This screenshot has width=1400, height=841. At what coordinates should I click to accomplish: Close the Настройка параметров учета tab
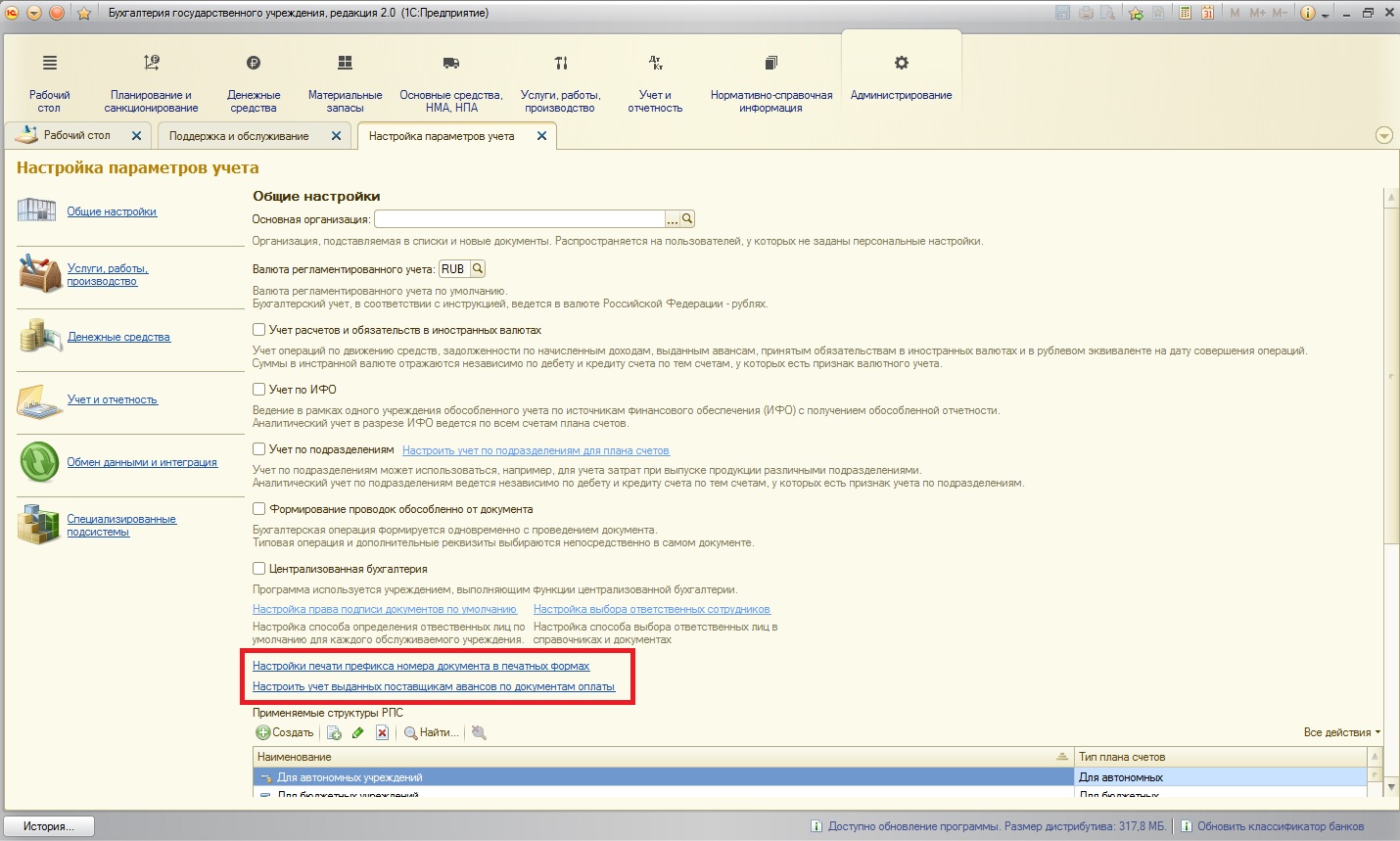pyautogui.click(x=541, y=136)
